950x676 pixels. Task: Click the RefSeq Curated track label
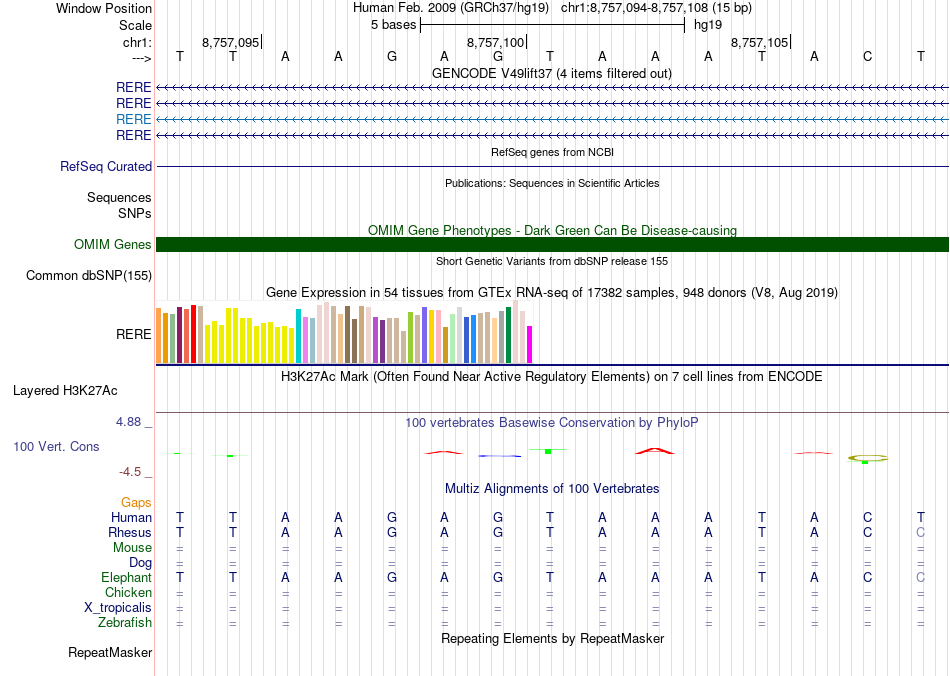106,167
